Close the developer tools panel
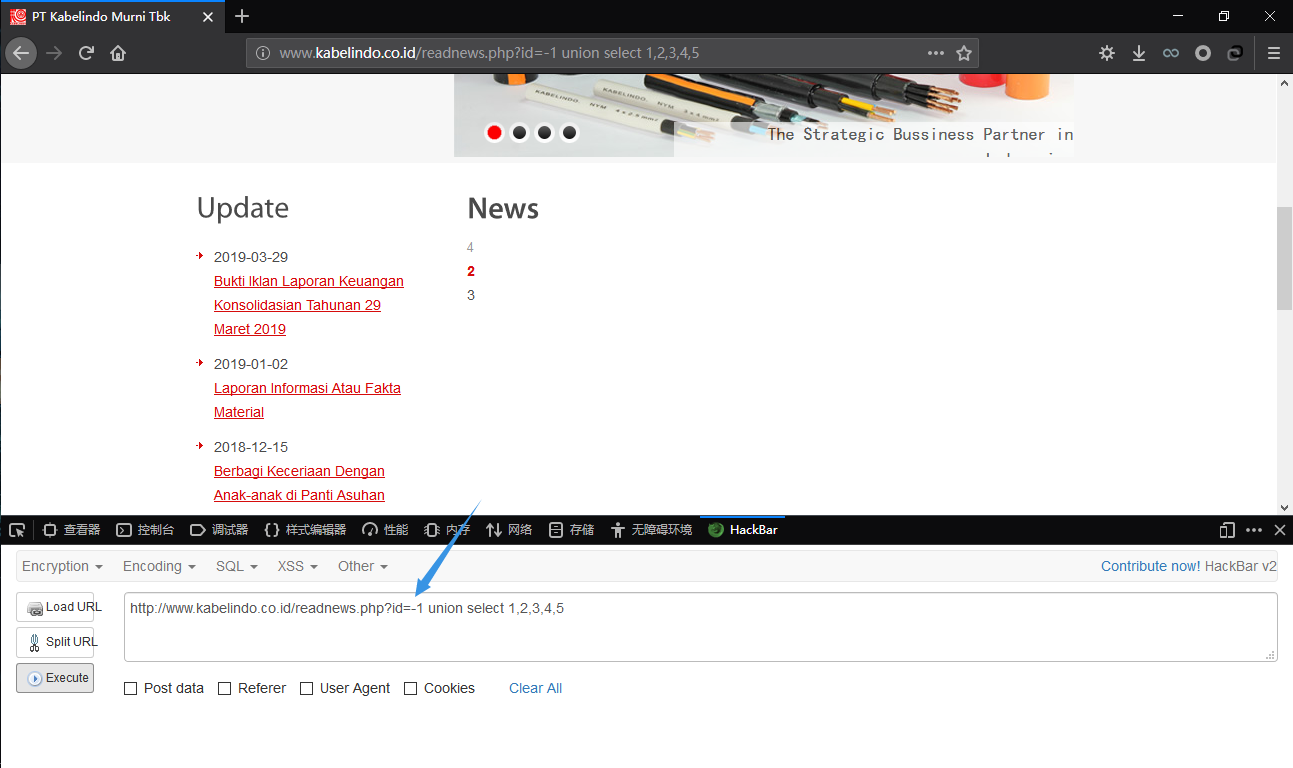The image size is (1293, 768). (1280, 530)
